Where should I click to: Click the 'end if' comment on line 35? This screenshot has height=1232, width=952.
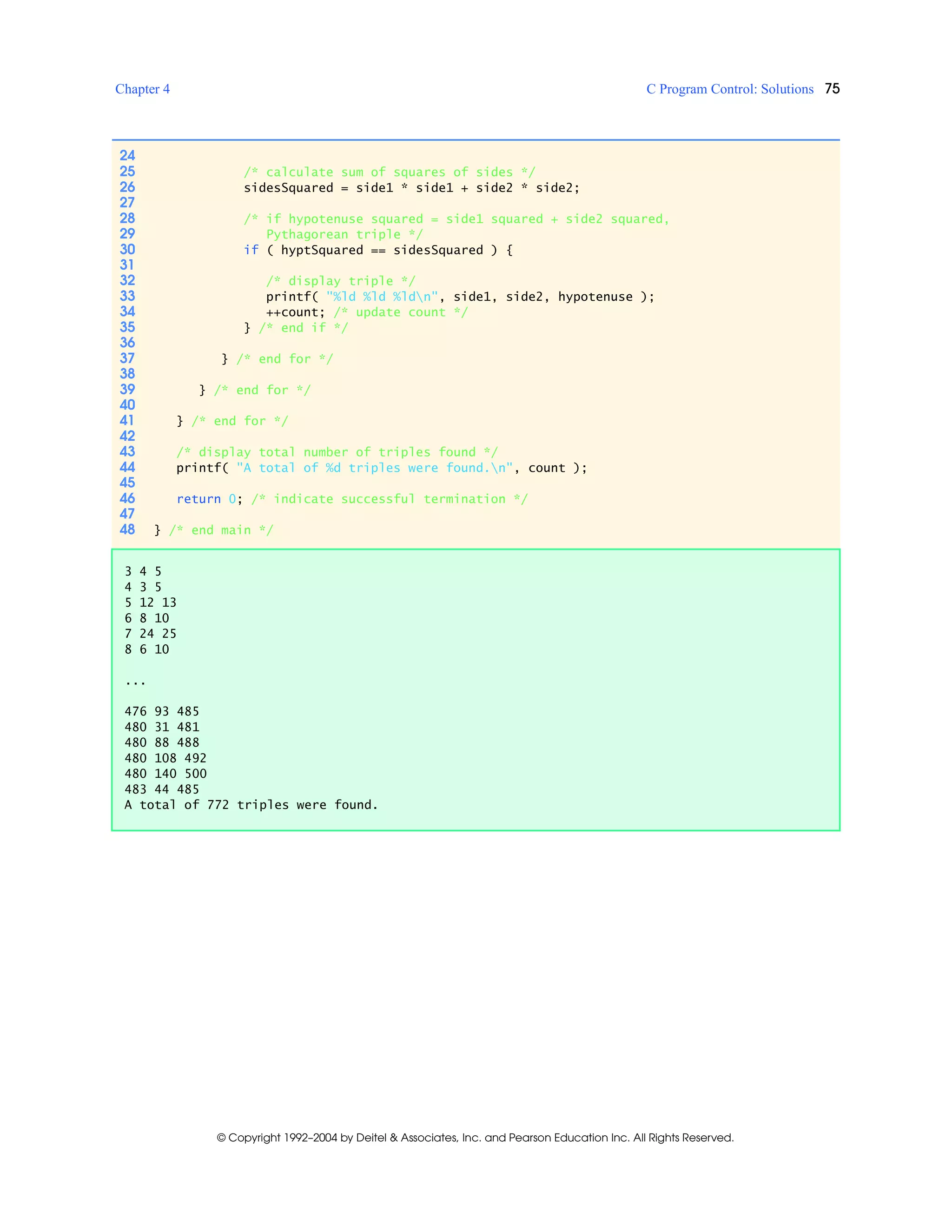coord(303,328)
